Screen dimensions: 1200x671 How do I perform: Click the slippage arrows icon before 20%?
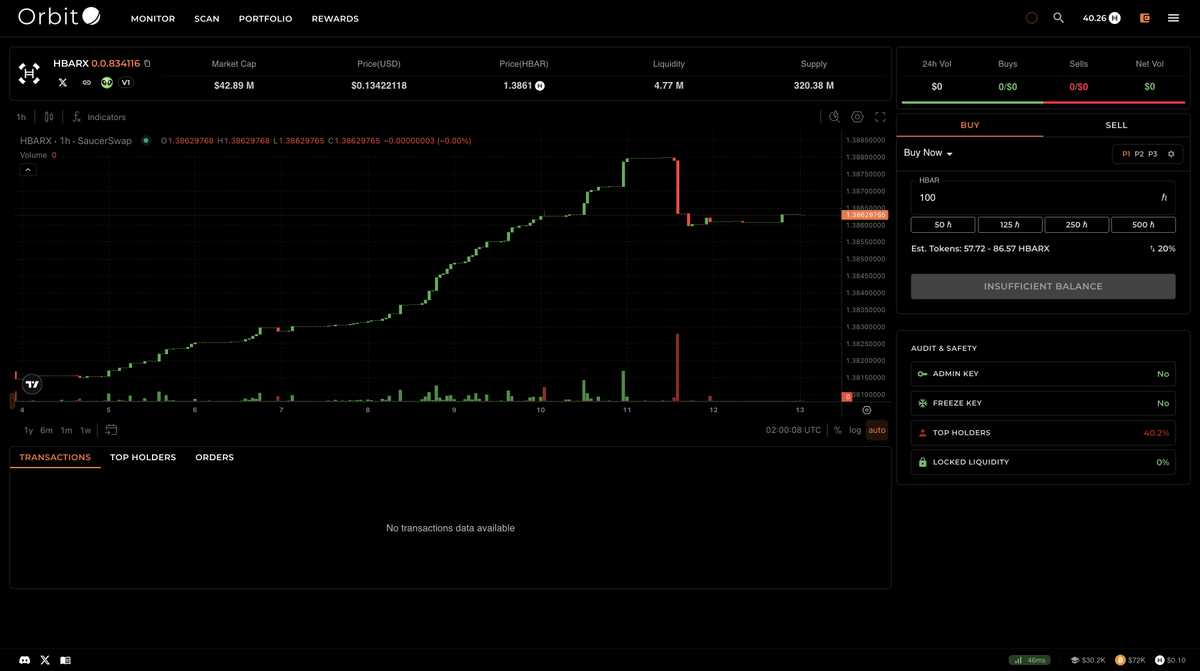click(1152, 249)
